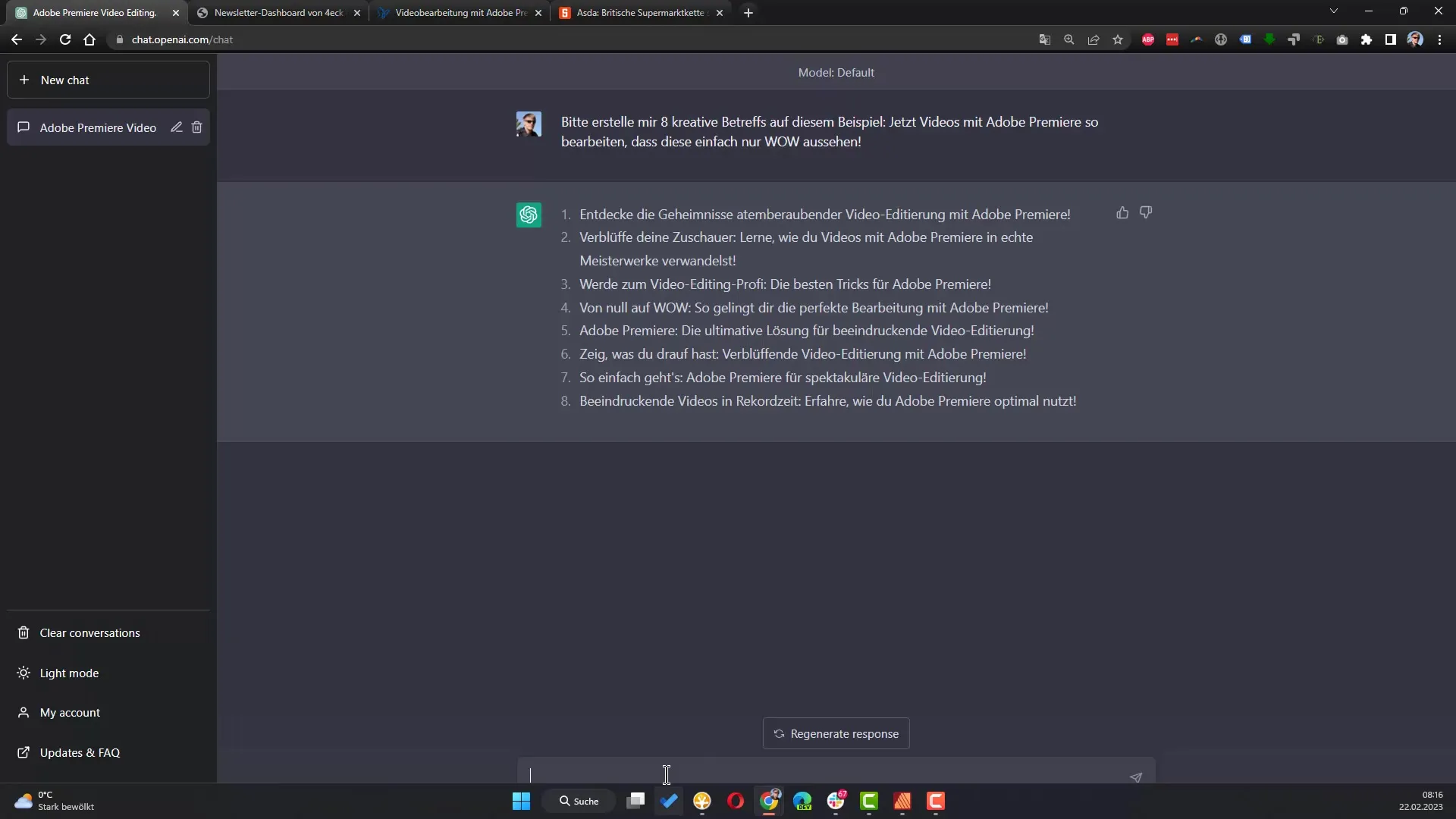
Task: Open the zoom magnifier icon in address bar
Action: (x=1069, y=39)
